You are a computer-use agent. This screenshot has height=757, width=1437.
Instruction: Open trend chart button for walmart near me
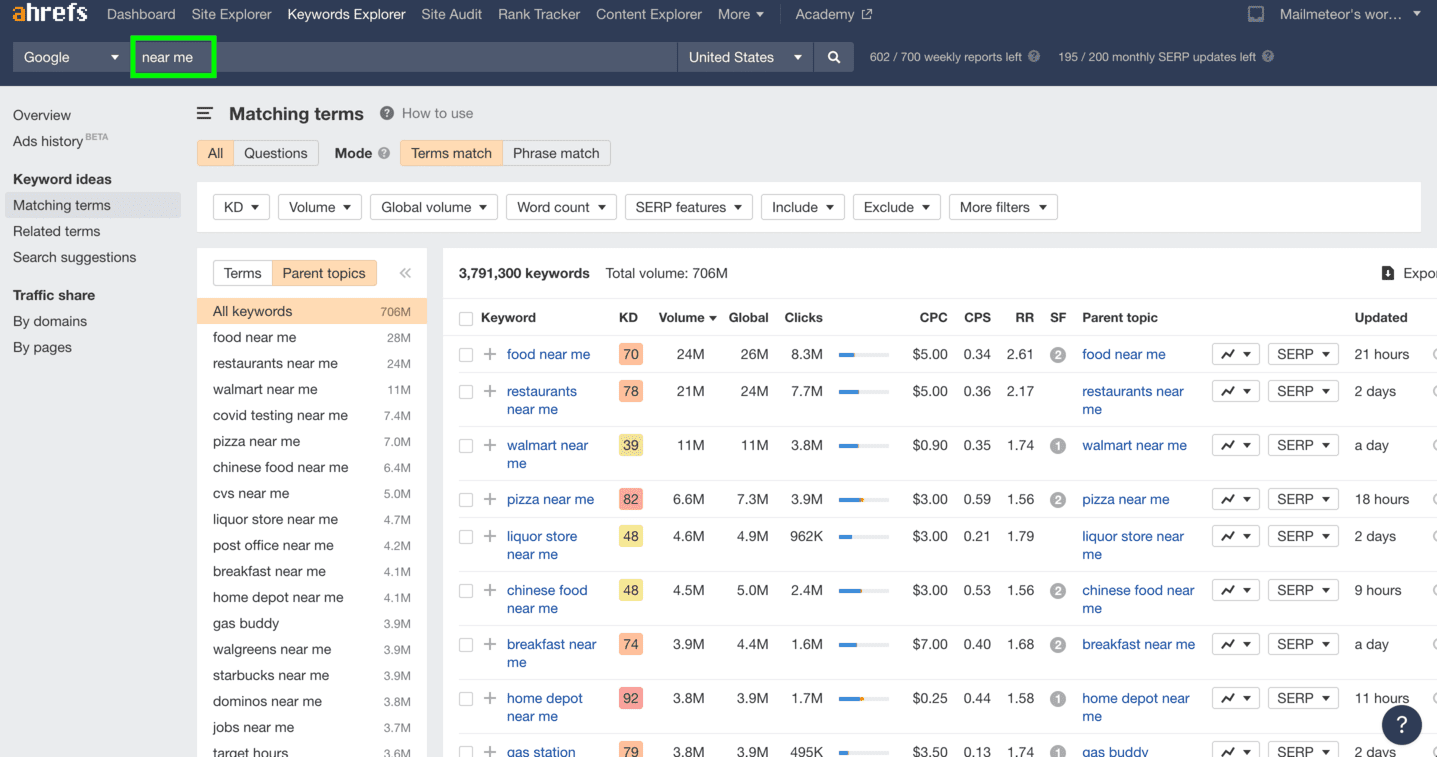(1235, 445)
